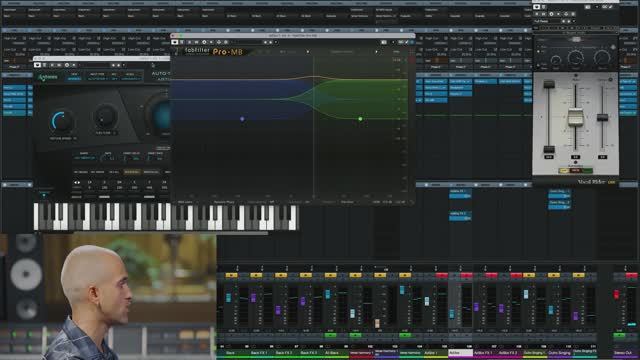
Task: Open the preset name dropdown in Vocal Rider header
Action: pos(547,21)
